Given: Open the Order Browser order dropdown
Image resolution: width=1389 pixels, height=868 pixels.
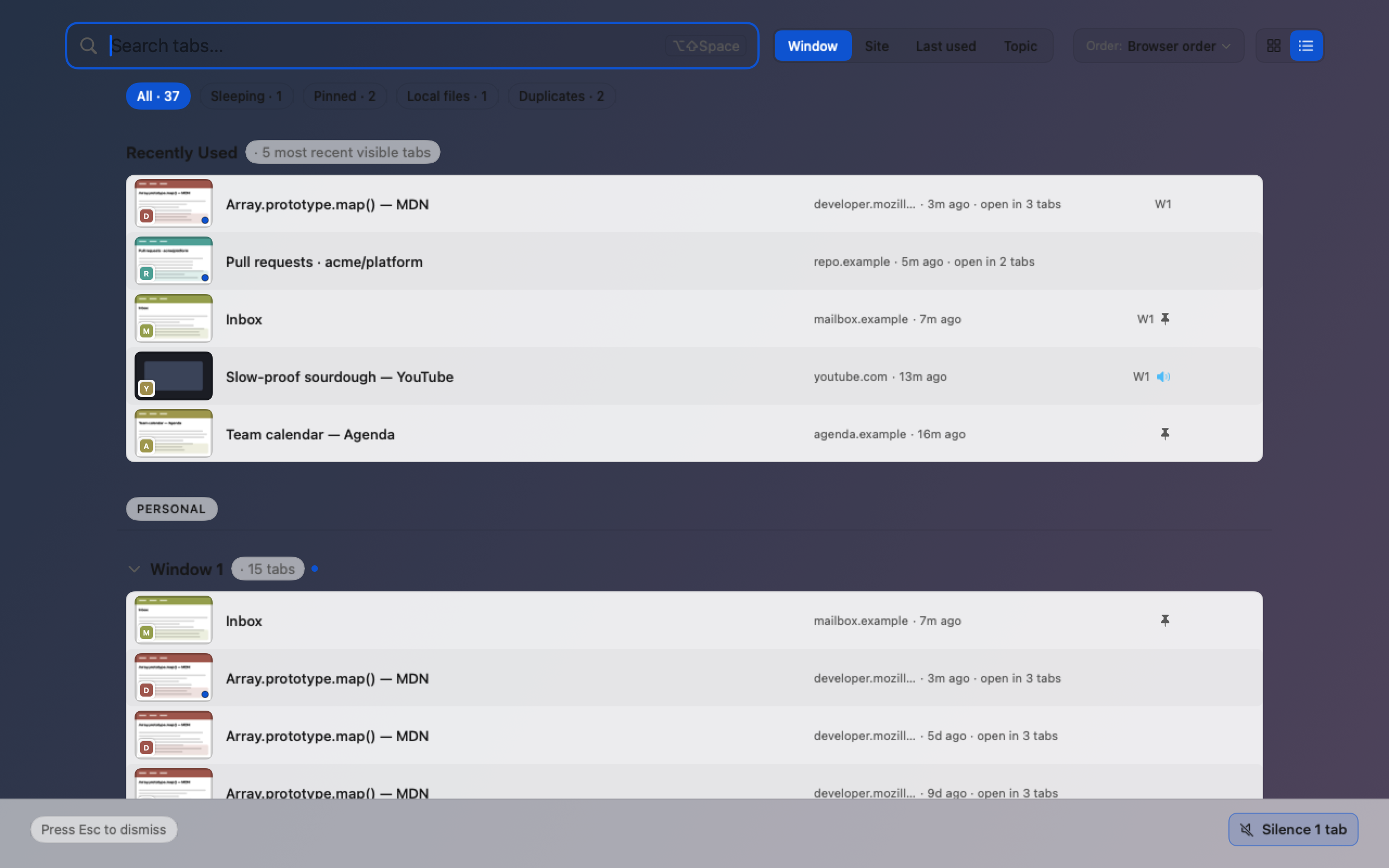Looking at the screenshot, I should click(x=1158, y=46).
